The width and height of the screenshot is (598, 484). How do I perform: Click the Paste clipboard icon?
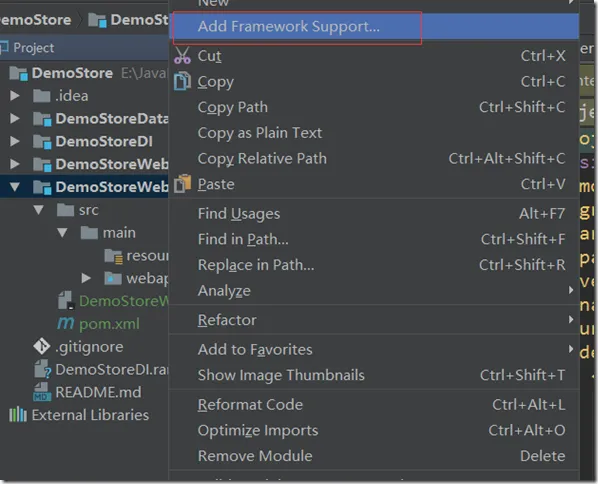coord(182,183)
